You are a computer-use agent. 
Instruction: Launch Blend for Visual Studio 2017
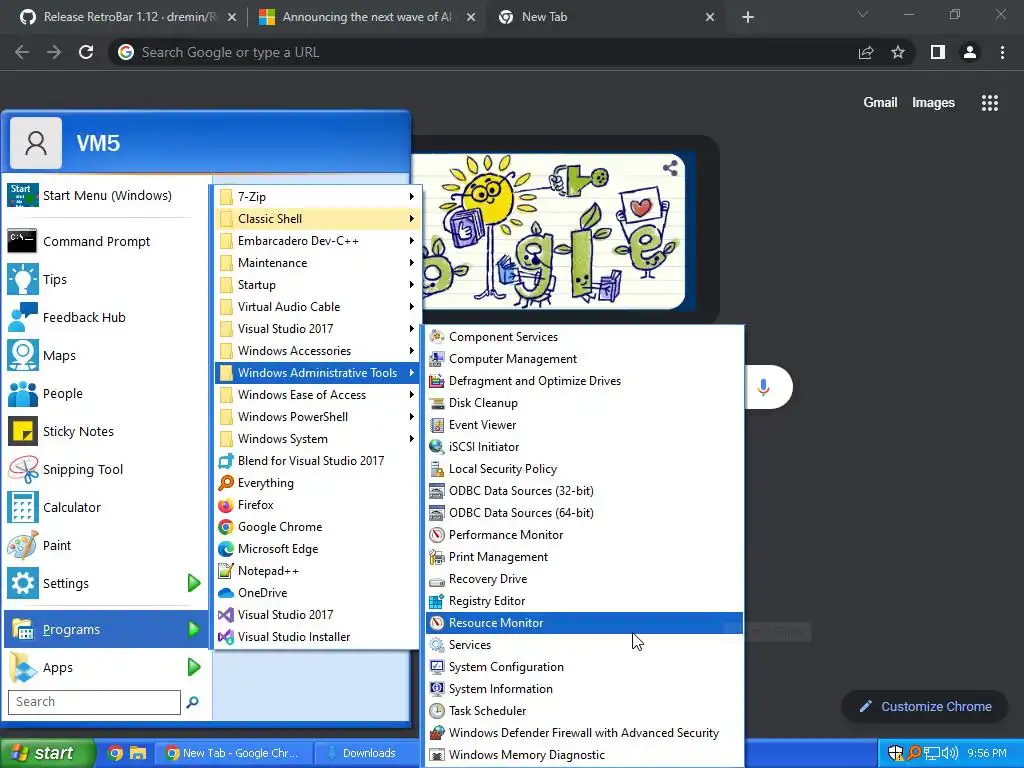tap(317, 461)
